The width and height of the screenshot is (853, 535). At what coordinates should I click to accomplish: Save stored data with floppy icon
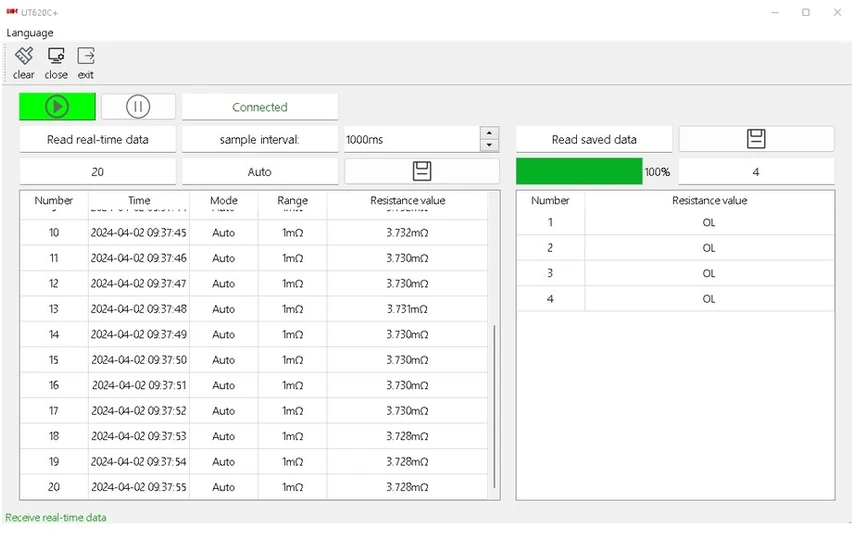click(756, 139)
